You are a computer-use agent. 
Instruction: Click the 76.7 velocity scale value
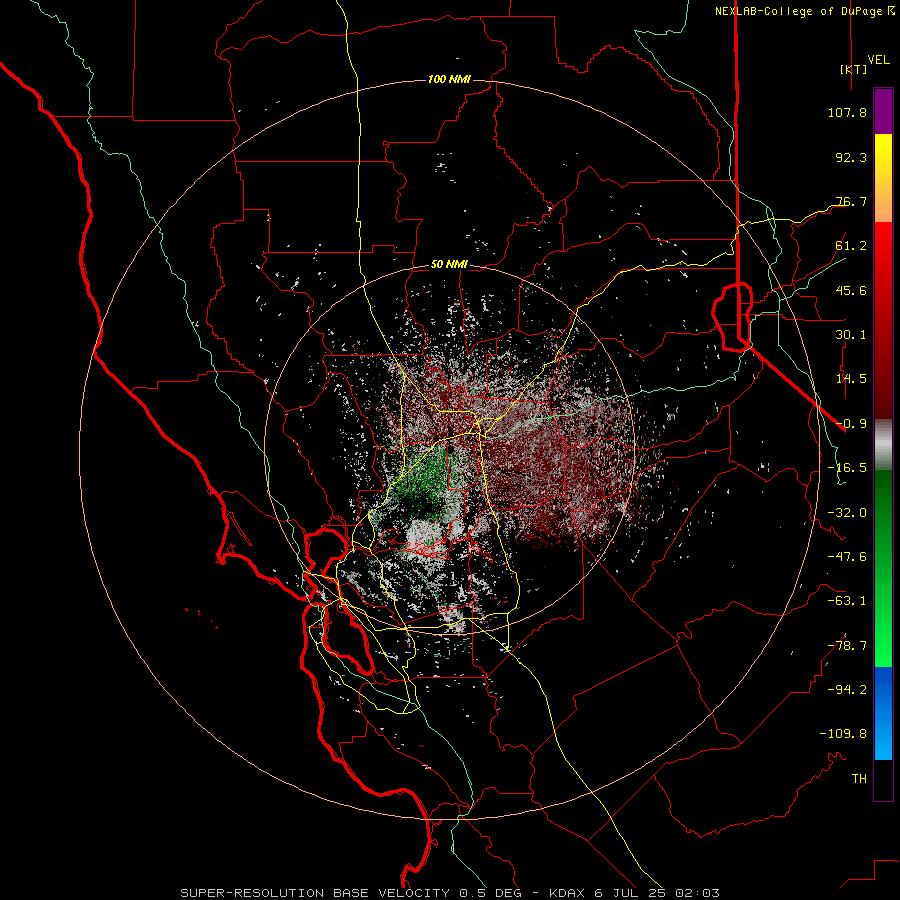tap(851, 201)
